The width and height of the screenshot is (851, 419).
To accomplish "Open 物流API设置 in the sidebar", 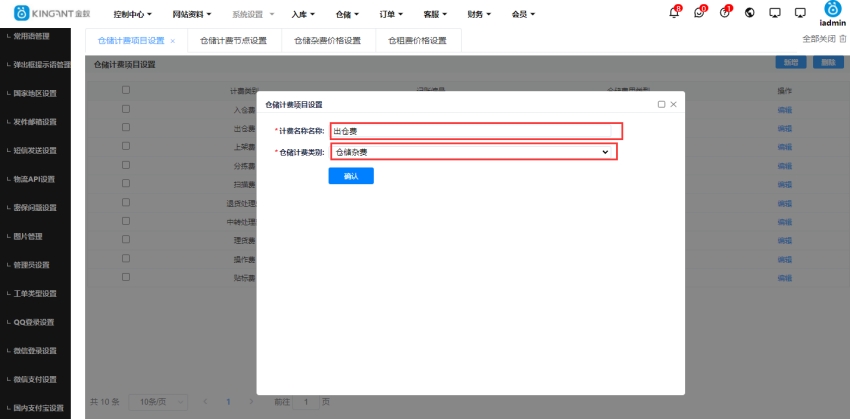I will pyautogui.click(x=35, y=179).
